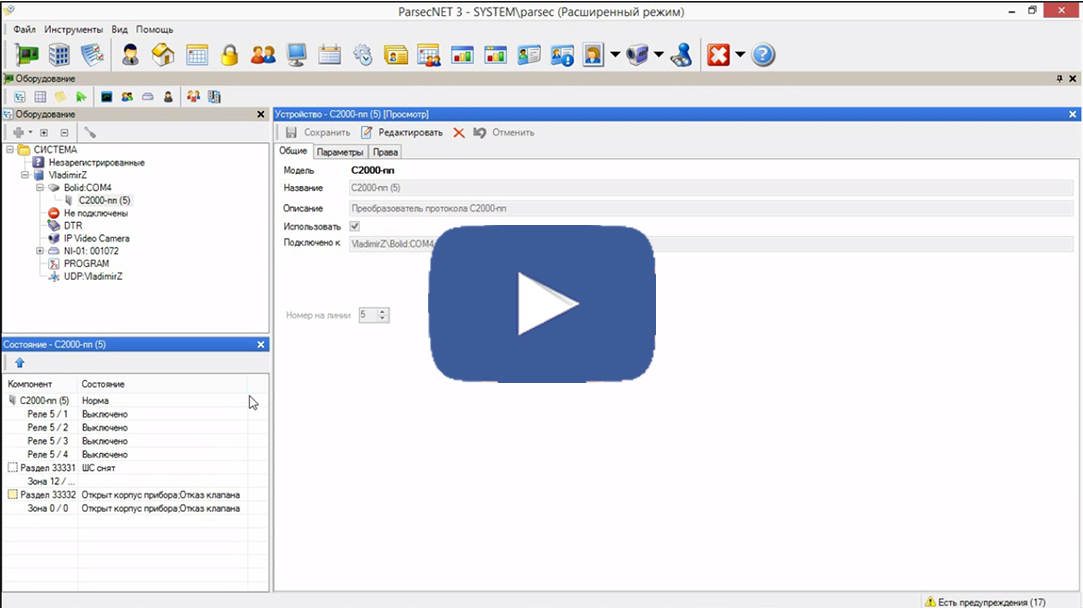The width and height of the screenshot is (1083, 609).
Task: Click the yellow note icon in the sub-toolbar
Action: (x=61, y=97)
